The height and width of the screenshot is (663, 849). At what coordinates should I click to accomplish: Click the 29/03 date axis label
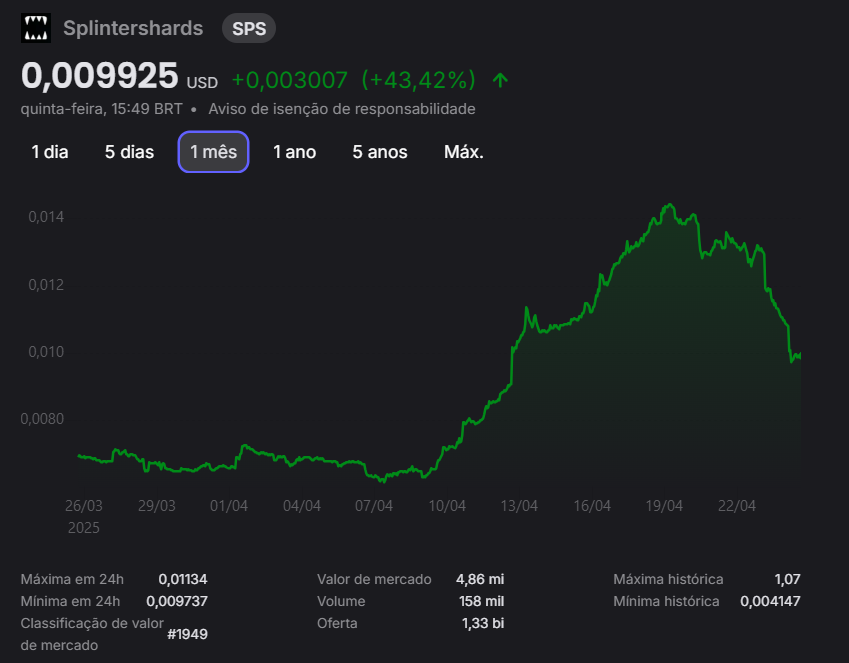click(x=157, y=506)
